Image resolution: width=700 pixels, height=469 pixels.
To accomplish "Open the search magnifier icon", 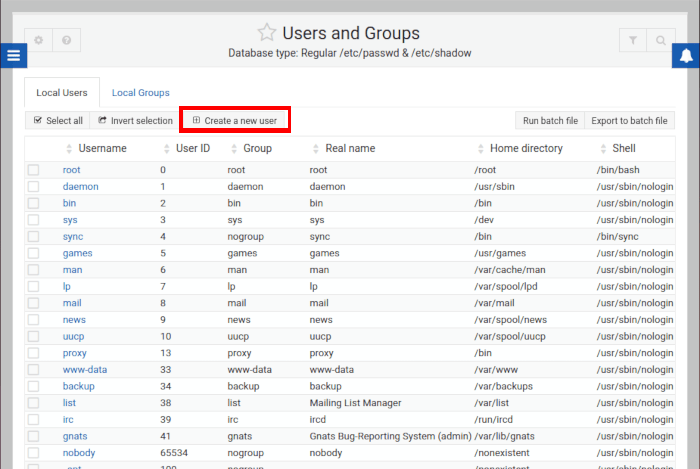I will [x=661, y=40].
